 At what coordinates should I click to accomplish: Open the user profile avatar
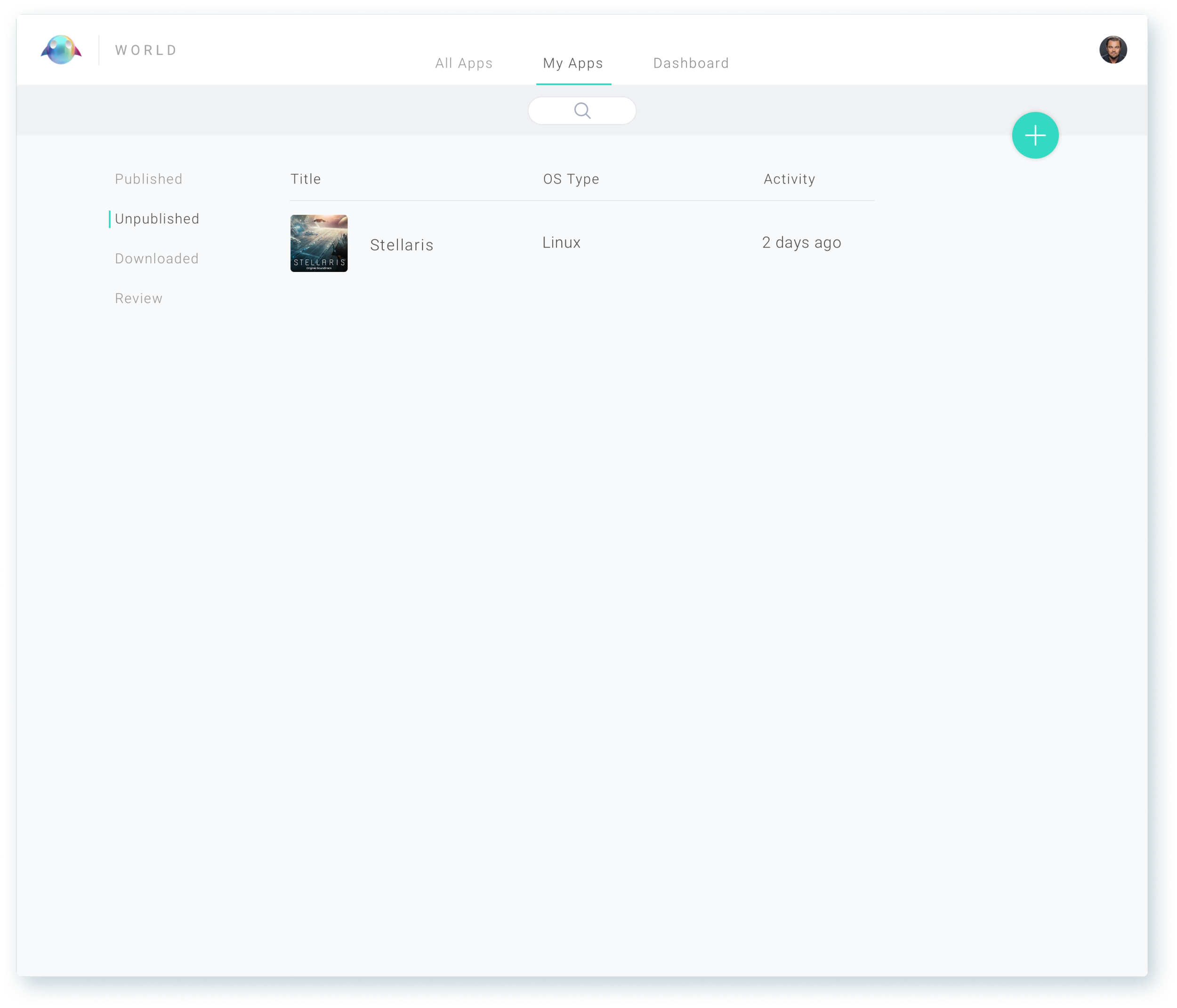(x=1112, y=50)
